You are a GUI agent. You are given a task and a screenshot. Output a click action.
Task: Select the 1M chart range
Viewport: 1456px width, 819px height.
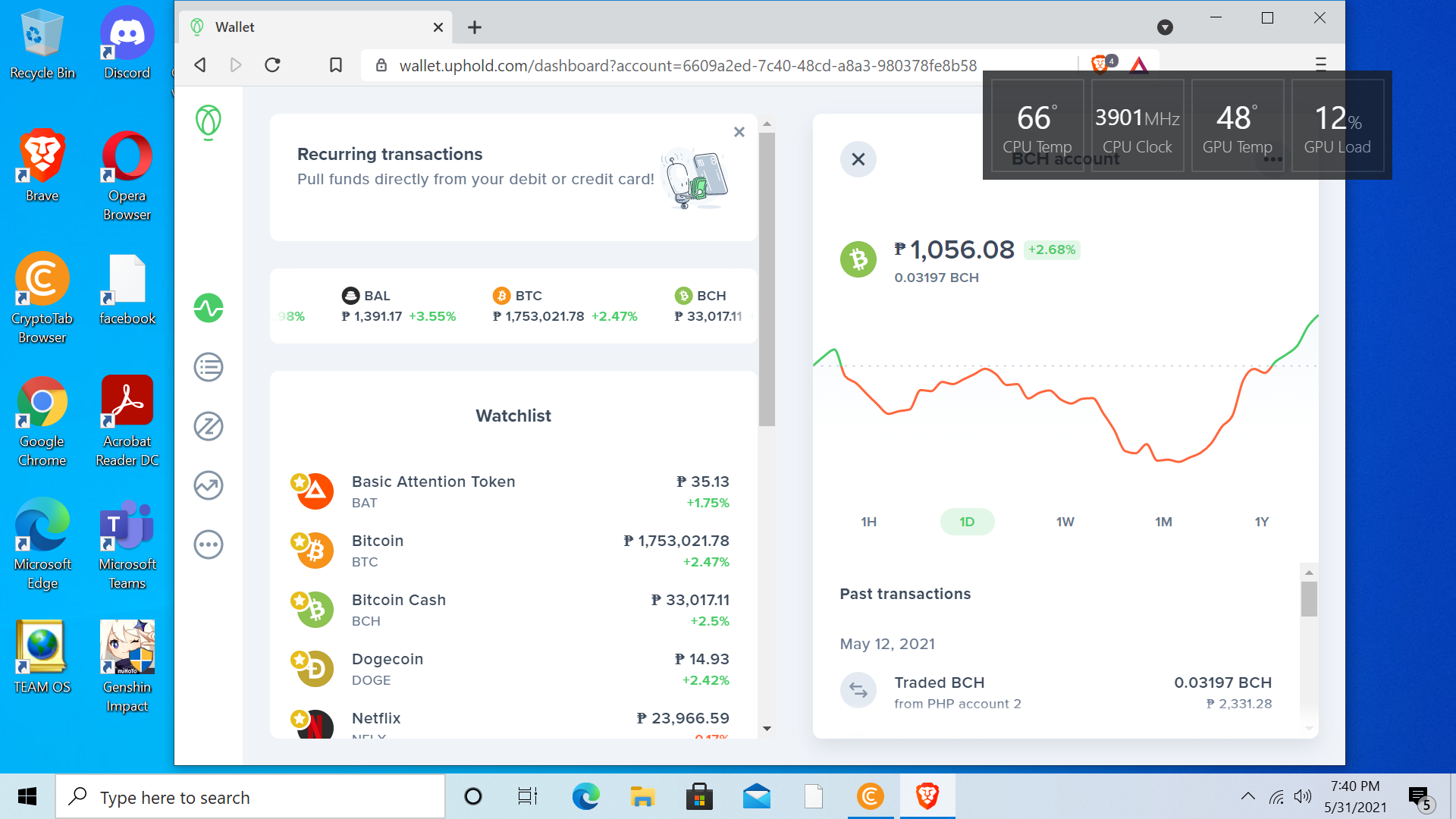pyautogui.click(x=1163, y=522)
